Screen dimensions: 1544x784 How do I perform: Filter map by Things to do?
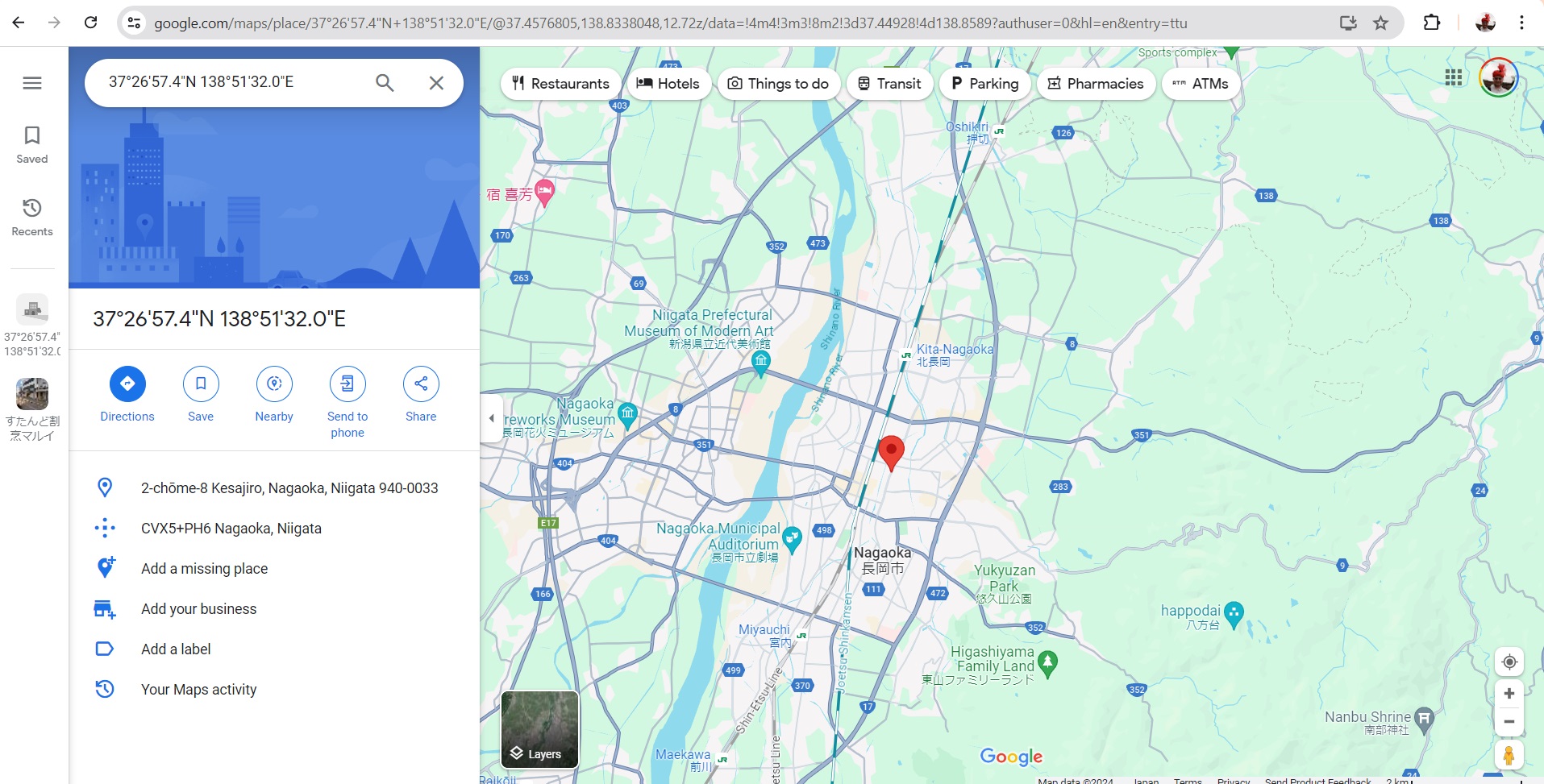tap(779, 84)
